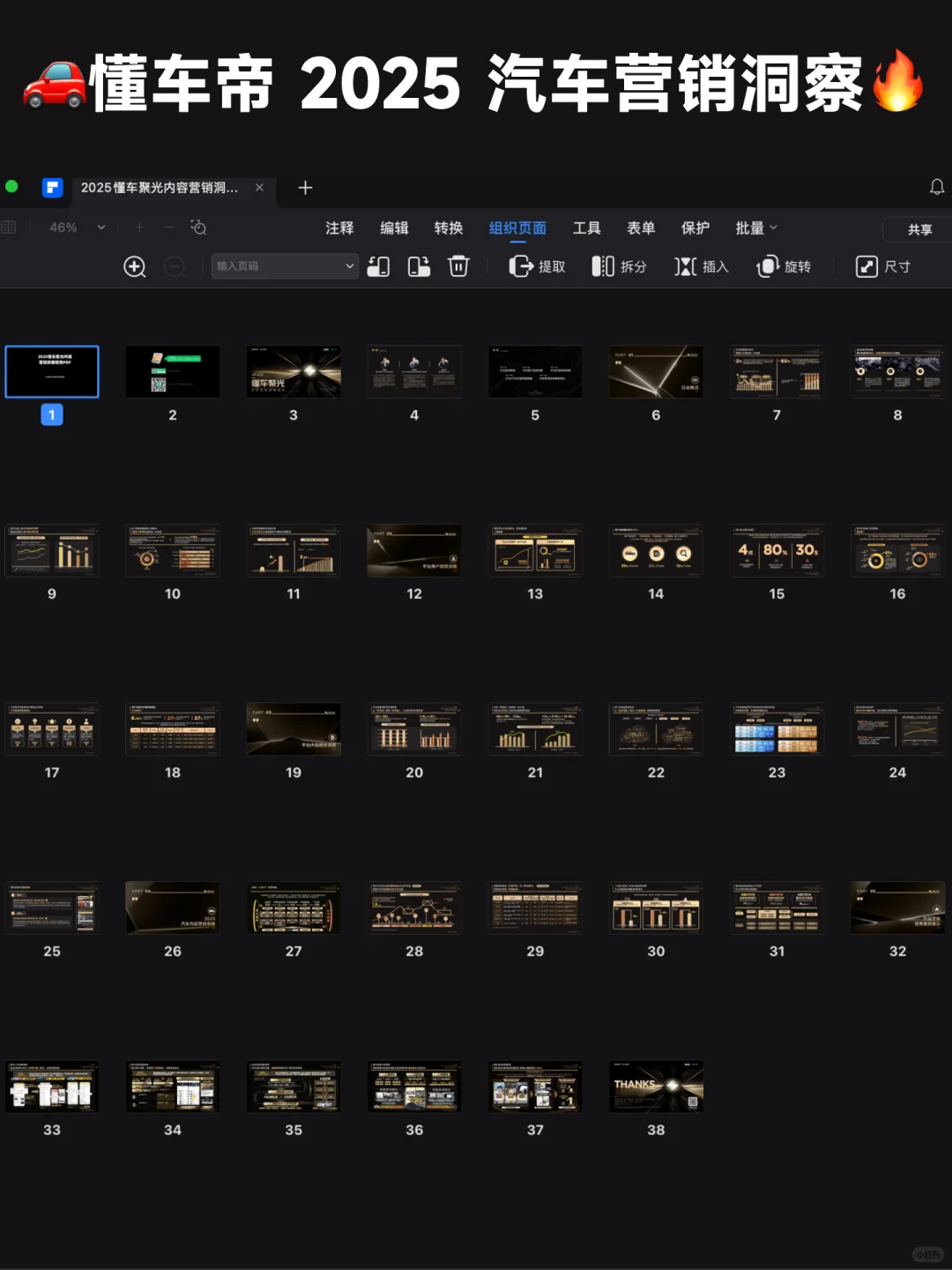The image size is (952, 1270).
Task: Select page 8 thumbnail
Action: coord(897,371)
